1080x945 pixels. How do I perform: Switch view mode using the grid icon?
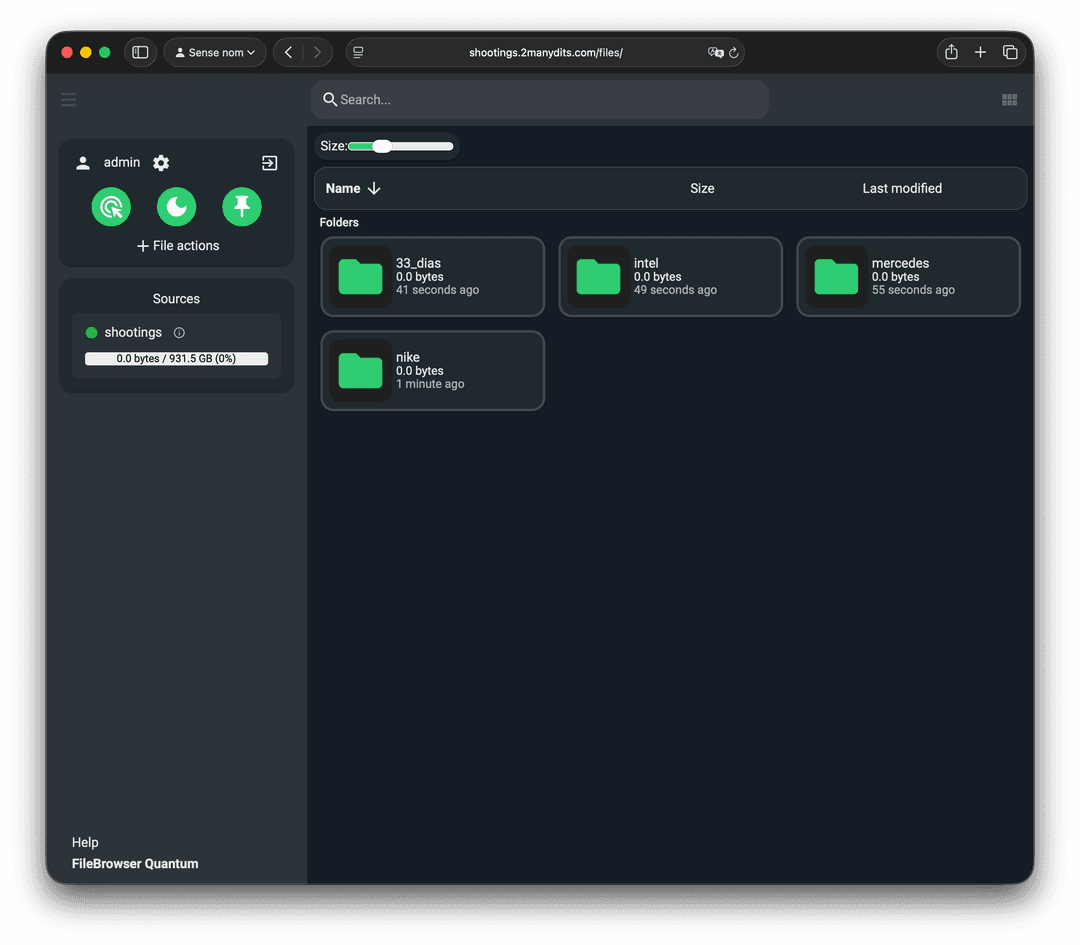point(1009,100)
